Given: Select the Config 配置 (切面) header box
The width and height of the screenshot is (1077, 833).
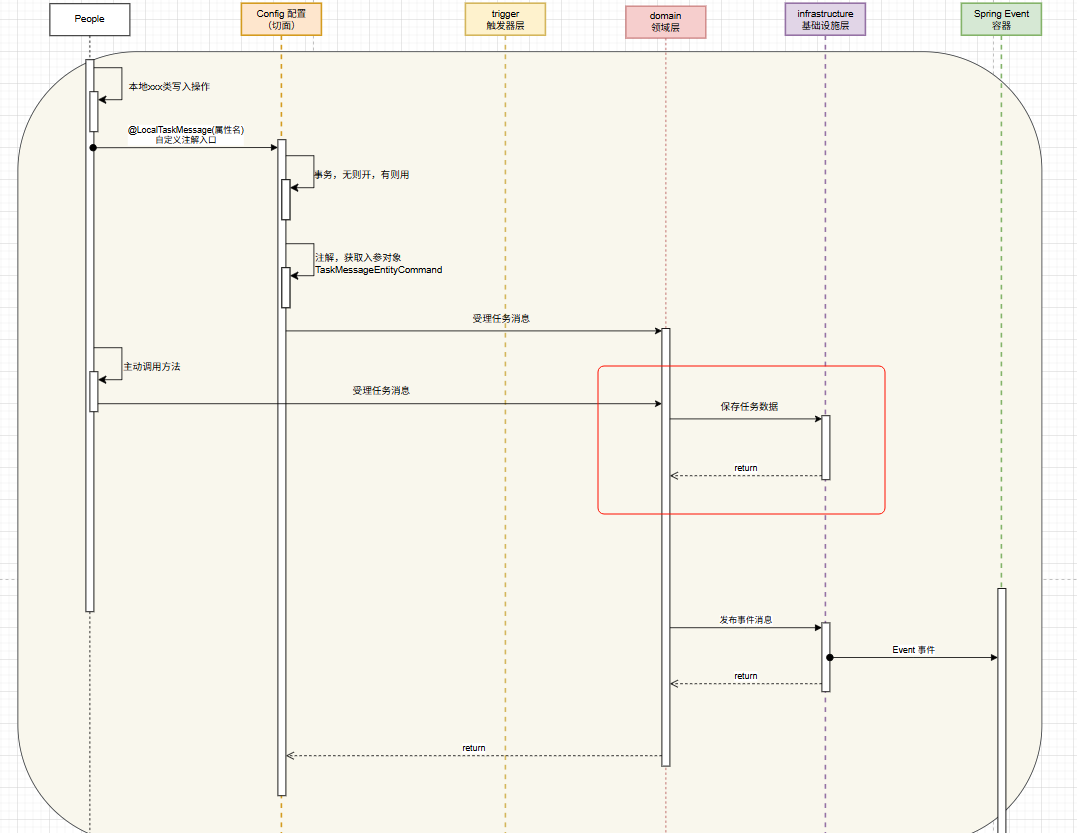Looking at the screenshot, I should pos(281,19).
